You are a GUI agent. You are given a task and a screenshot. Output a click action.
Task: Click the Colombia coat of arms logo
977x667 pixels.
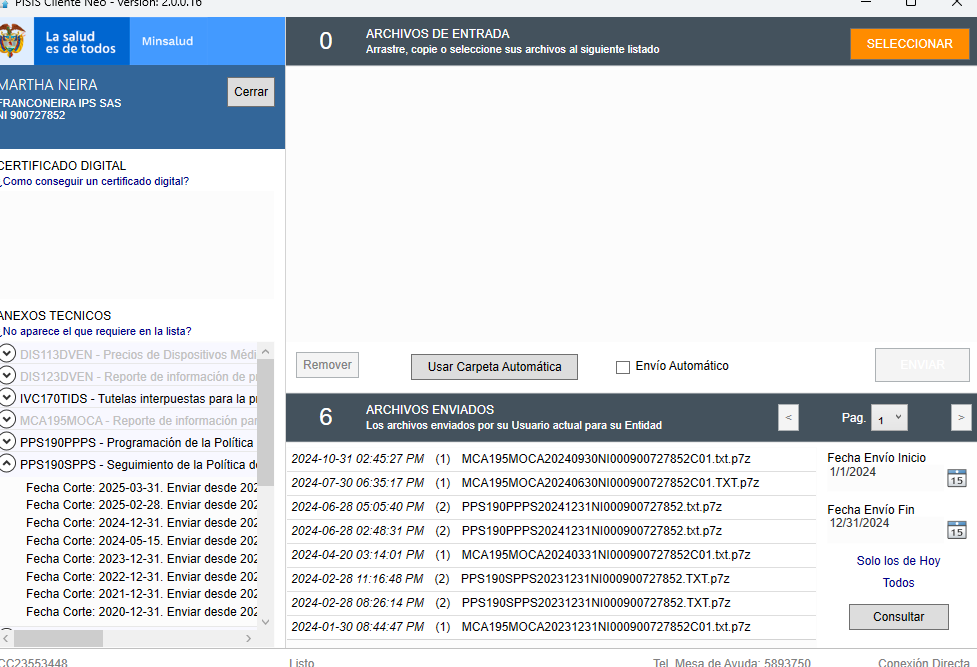[x=12, y=42]
